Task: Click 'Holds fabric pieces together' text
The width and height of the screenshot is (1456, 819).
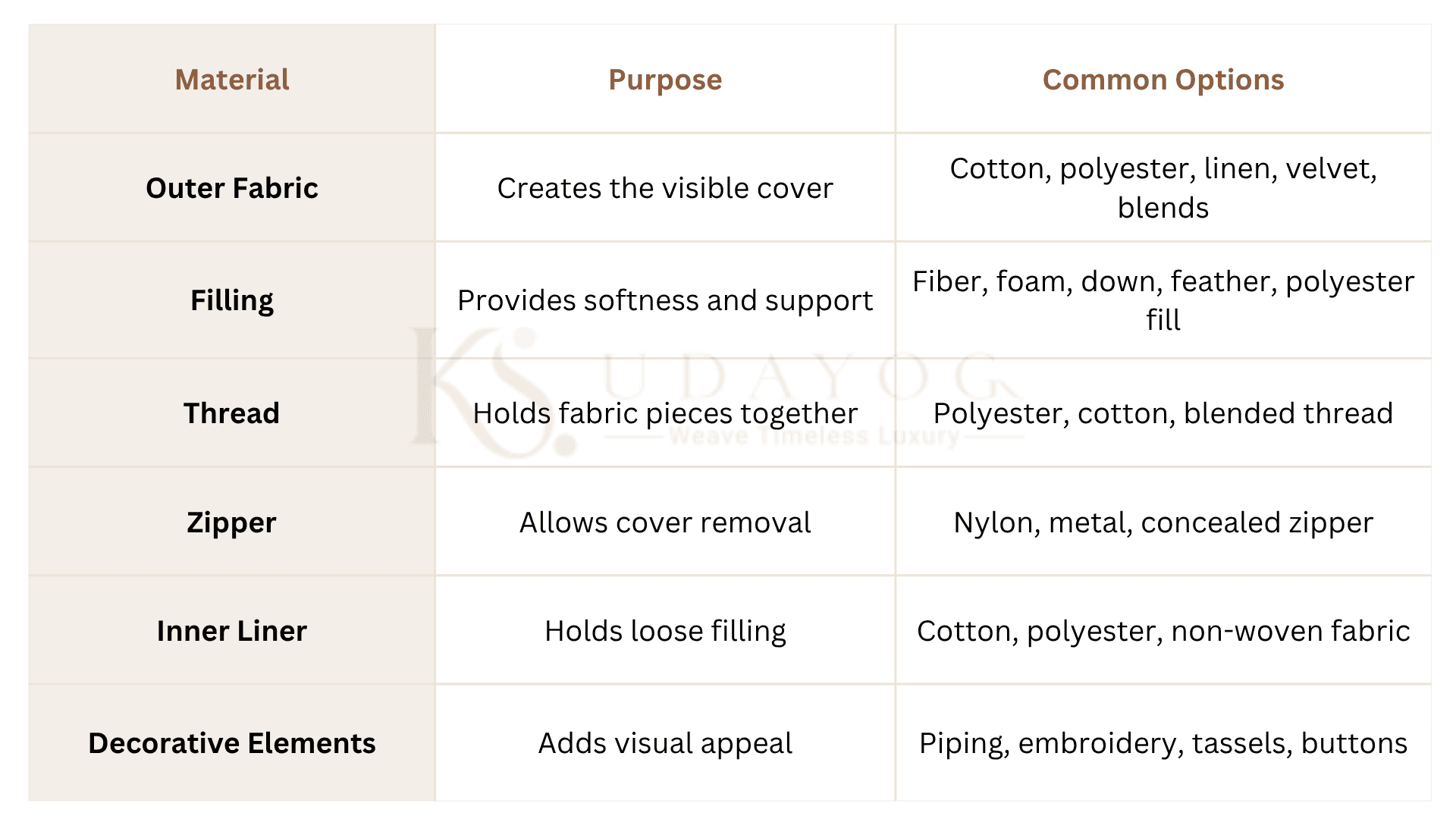Action: coord(665,413)
